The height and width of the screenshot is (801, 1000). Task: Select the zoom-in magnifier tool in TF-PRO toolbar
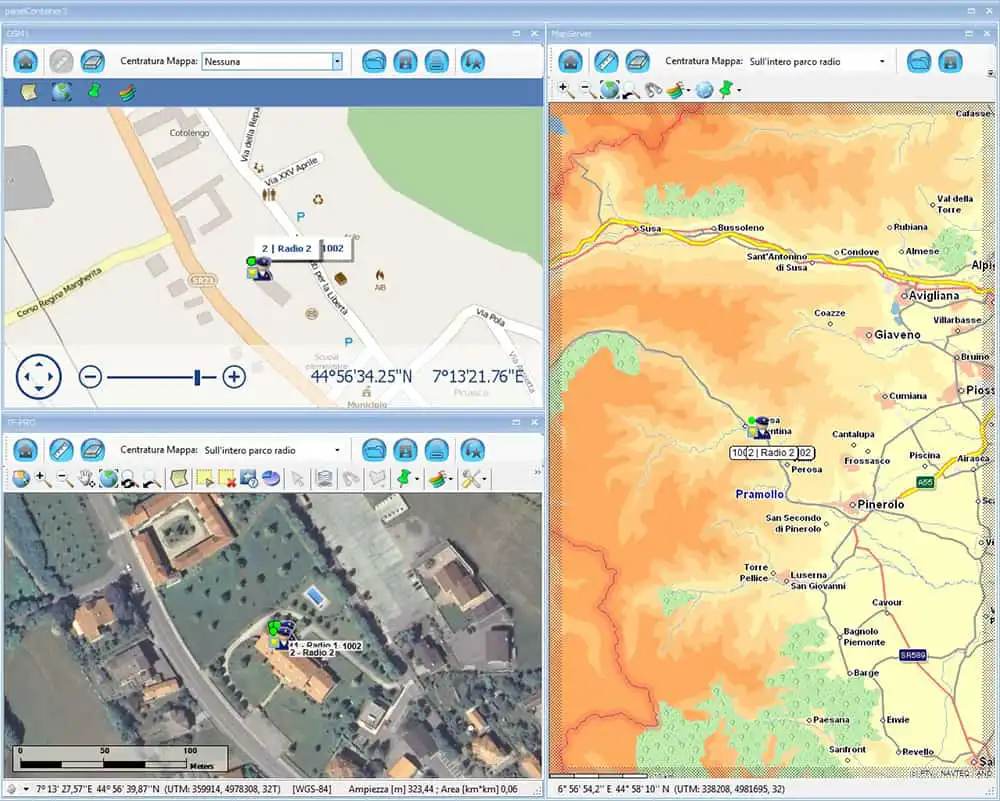pos(42,478)
